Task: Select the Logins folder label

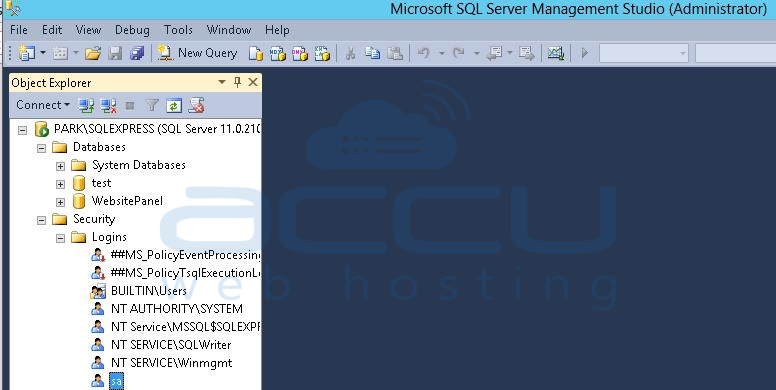Action: coord(109,237)
